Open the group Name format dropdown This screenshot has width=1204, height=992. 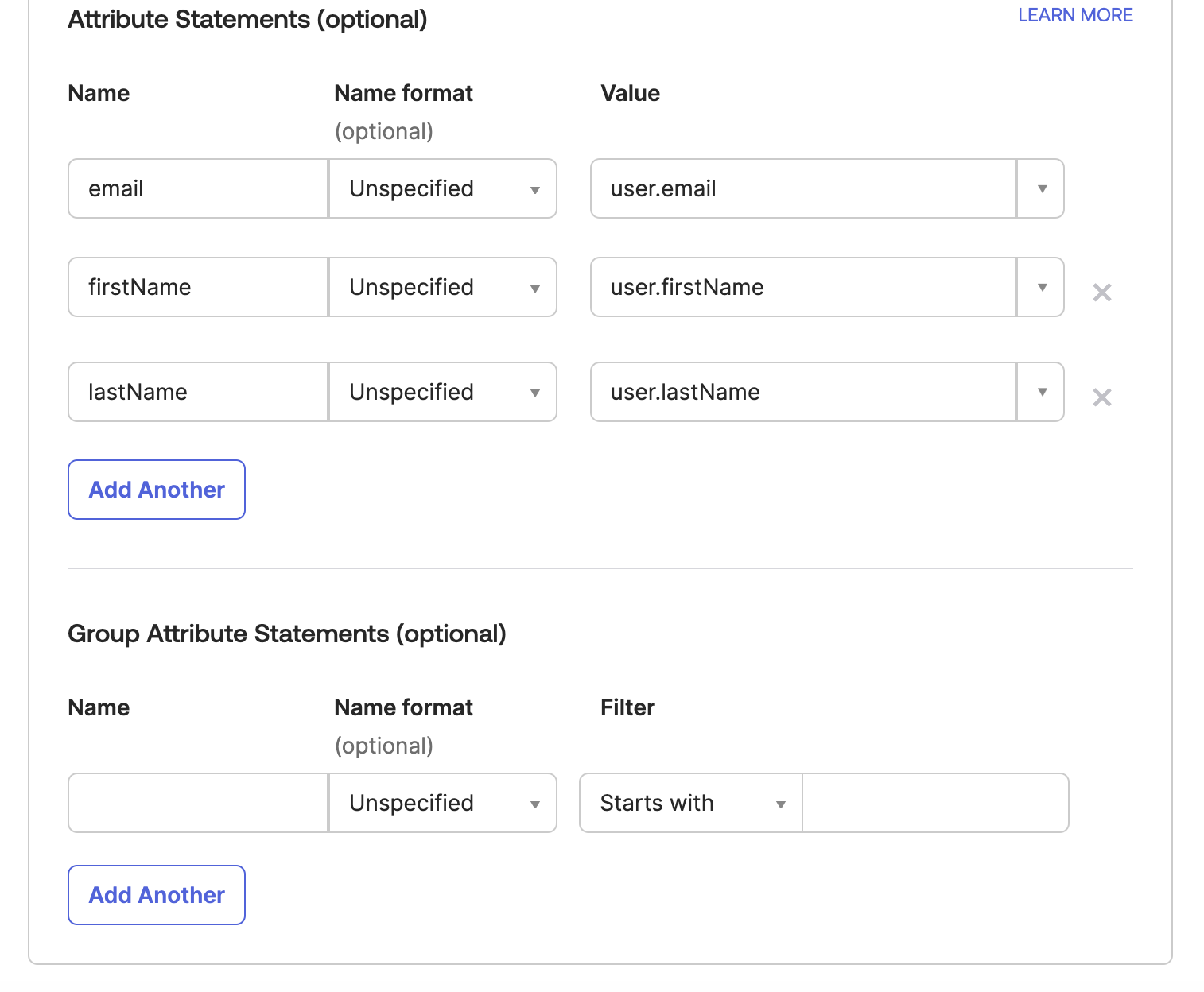click(x=534, y=803)
